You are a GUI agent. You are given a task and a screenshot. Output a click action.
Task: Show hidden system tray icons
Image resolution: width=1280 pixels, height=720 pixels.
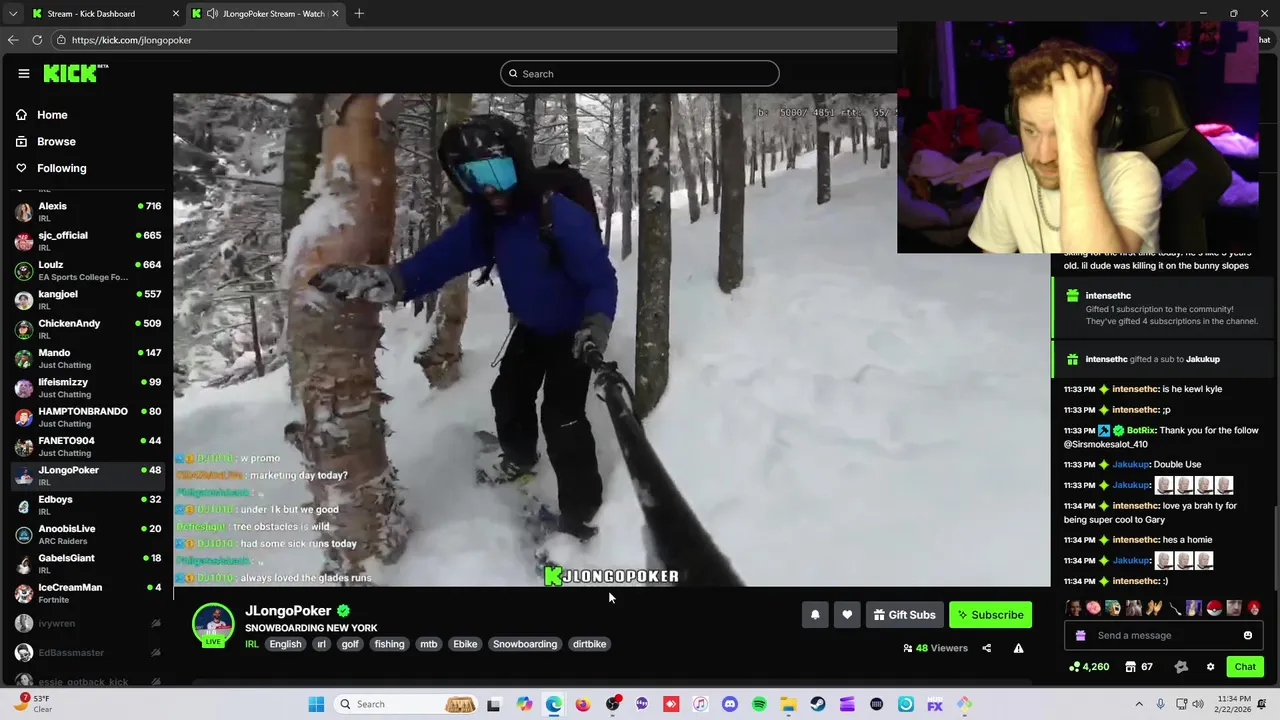[1138, 704]
